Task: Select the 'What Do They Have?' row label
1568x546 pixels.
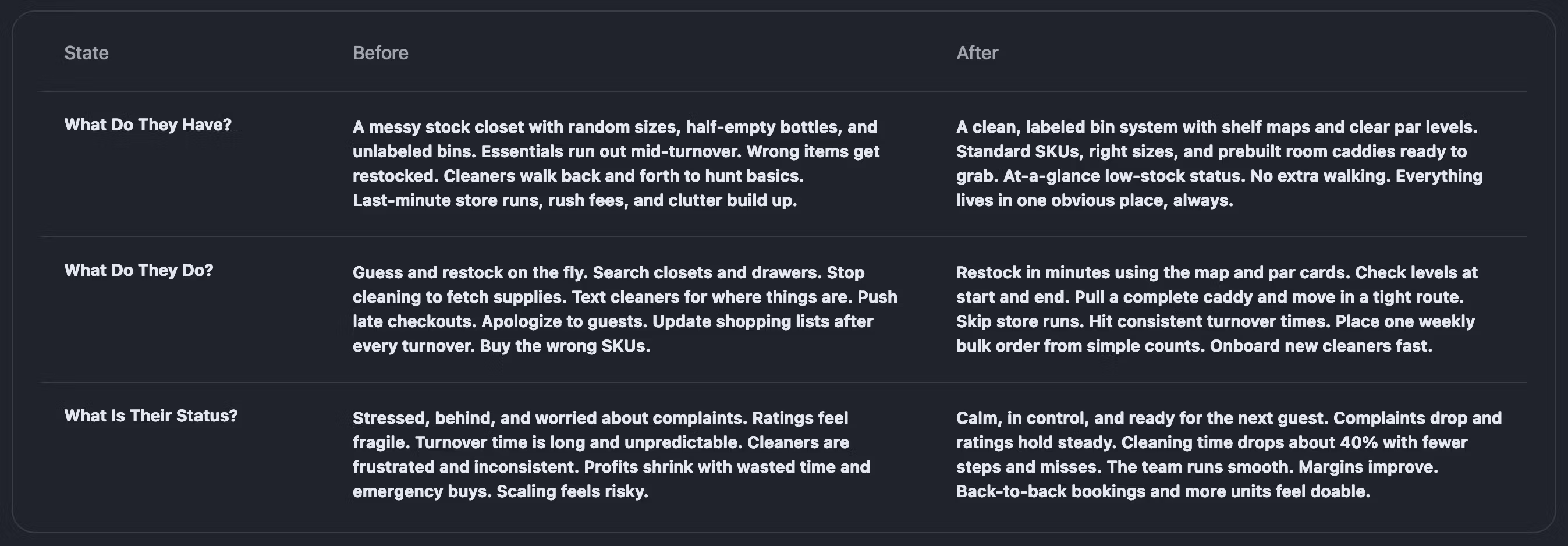Action: pyautogui.click(x=148, y=125)
